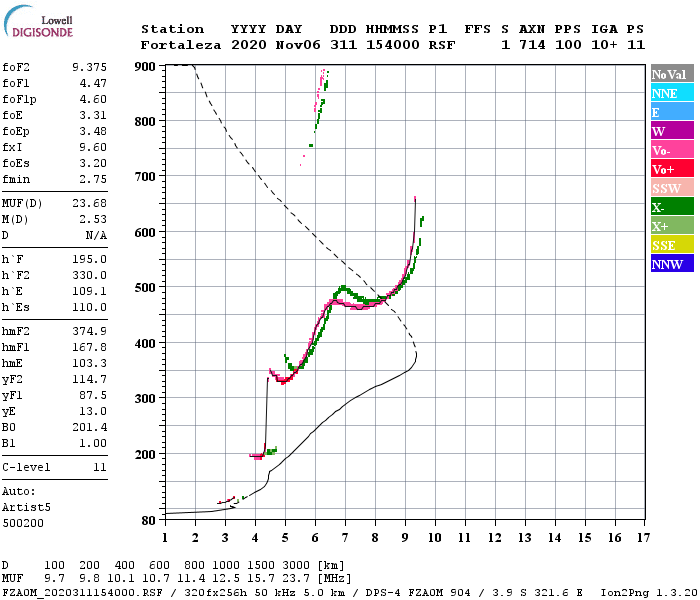Click the foE value 3.31
700x600 pixels.
pos(93,115)
